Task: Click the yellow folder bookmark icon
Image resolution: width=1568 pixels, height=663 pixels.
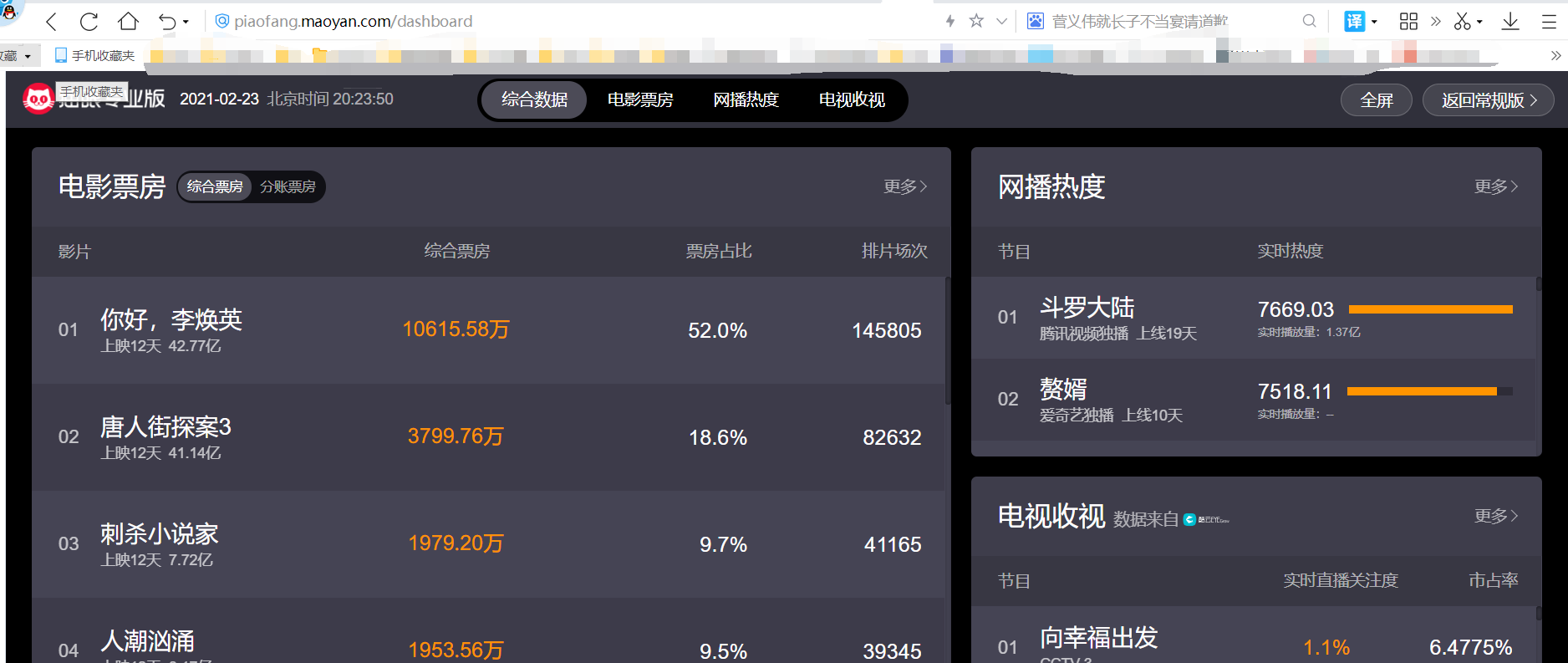Action: click(319, 55)
